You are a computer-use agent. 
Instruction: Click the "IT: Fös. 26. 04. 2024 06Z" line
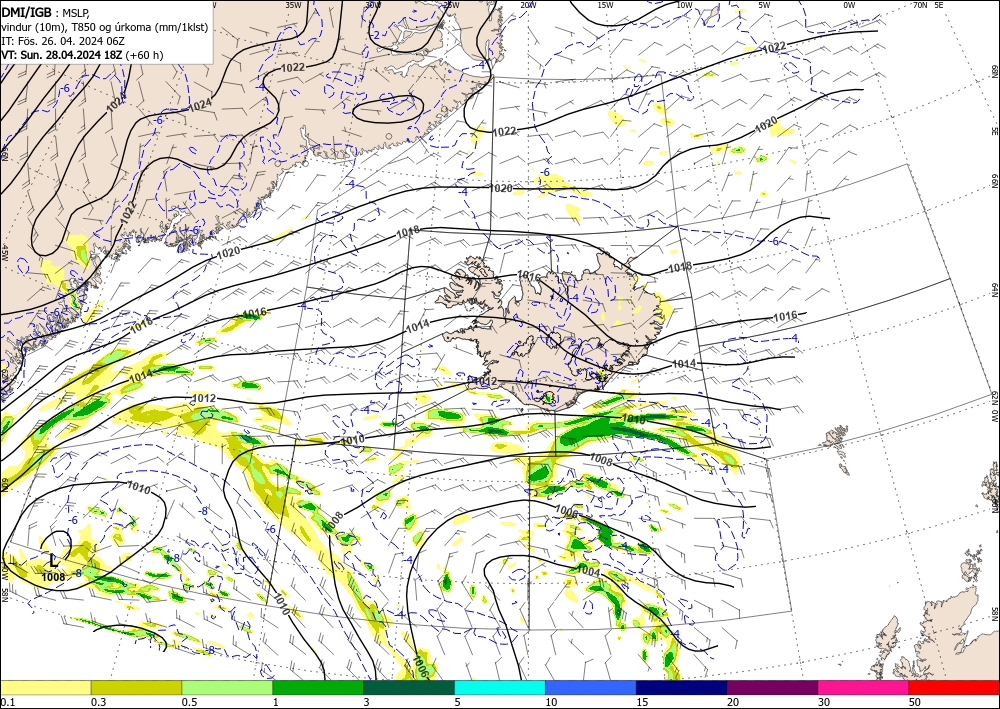pyautogui.click(x=63, y=41)
